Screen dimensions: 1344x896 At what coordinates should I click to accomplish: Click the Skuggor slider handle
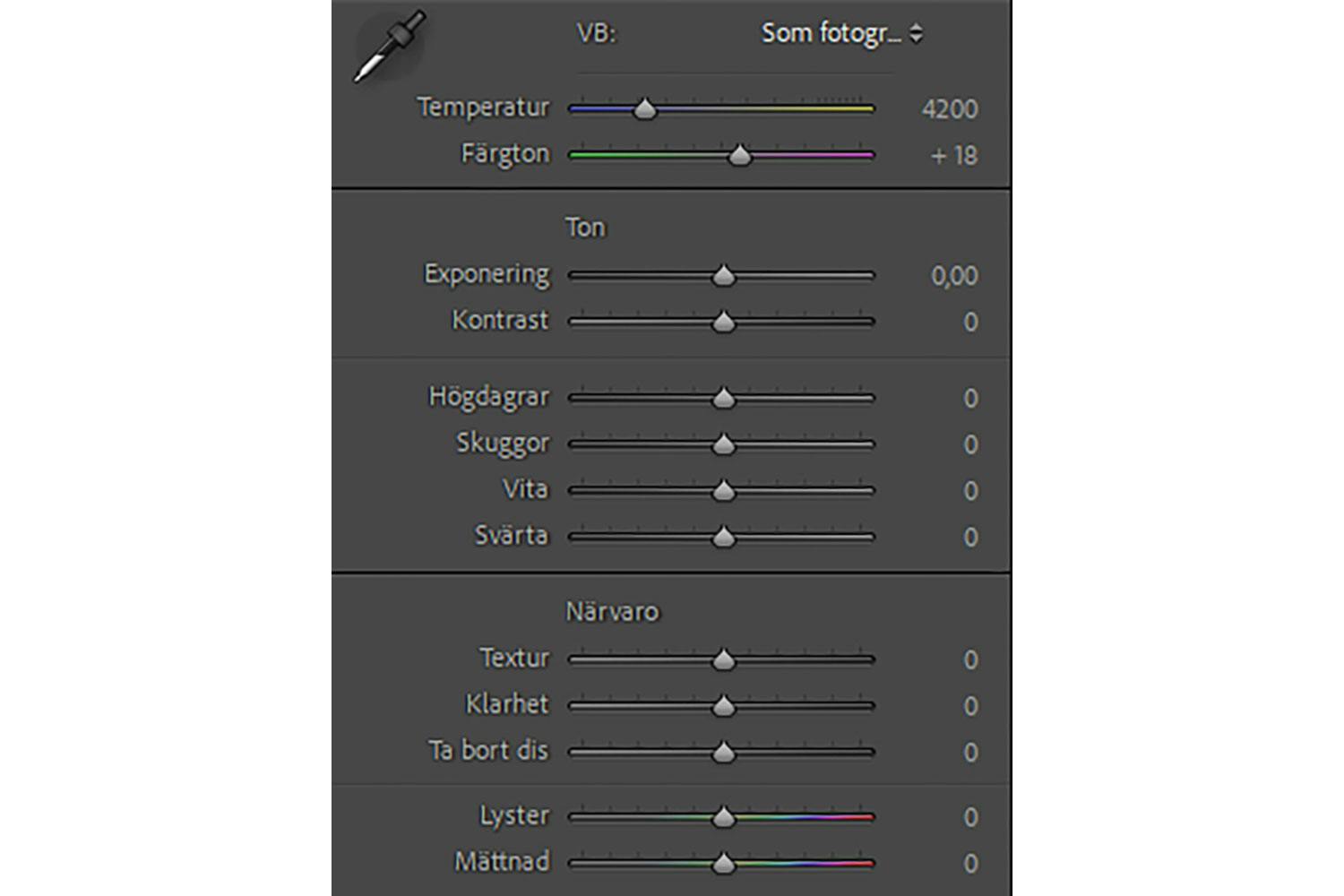pyautogui.click(x=723, y=444)
